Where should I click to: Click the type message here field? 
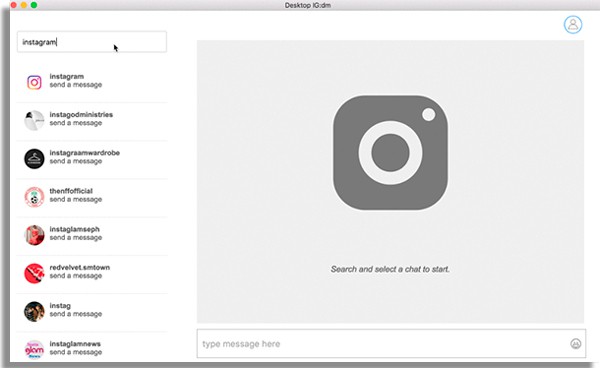(x=391, y=344)
